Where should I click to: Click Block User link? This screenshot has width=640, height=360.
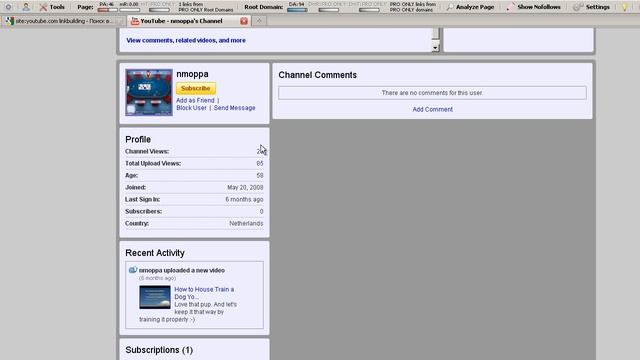pyautogui.click(x=191, y=108)
